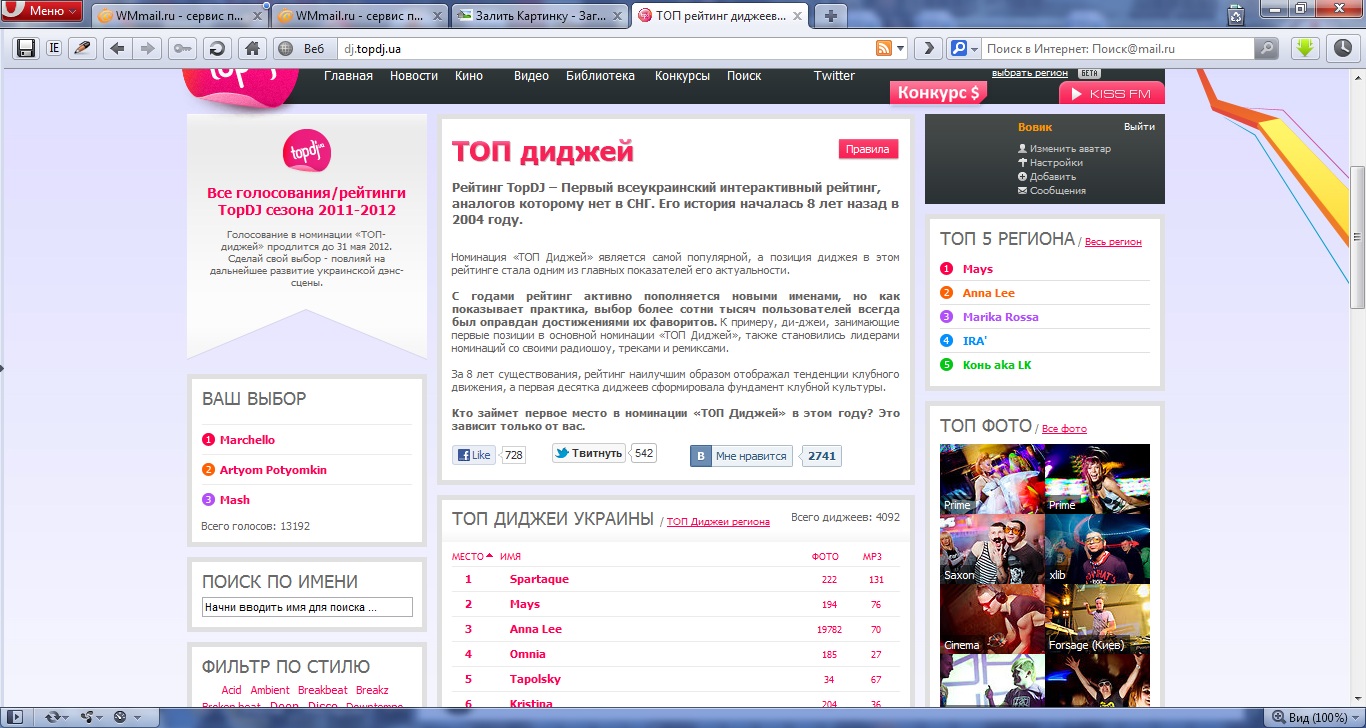Switch to the first WMmail.ru tab
Image resolution: width=1366 pixels, height=728 pixels.
point(177,15)
